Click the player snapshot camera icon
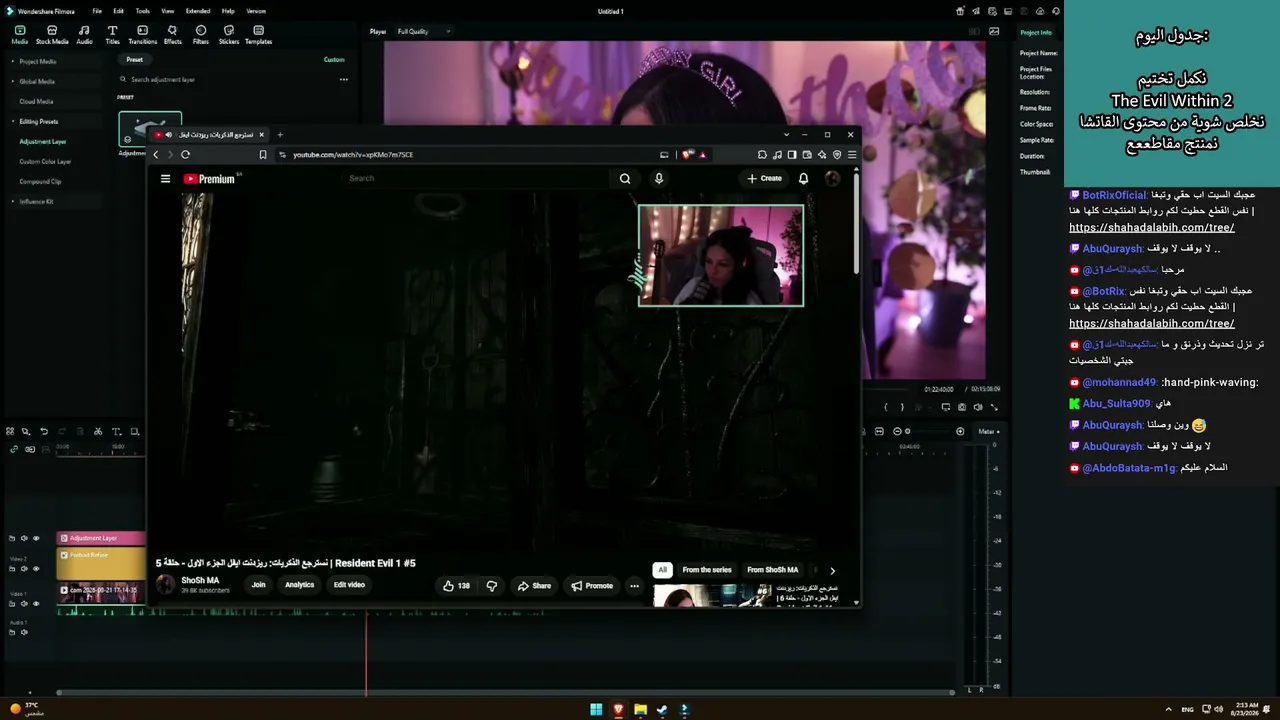Screen dimensions: 1280x720 [962, 407]
